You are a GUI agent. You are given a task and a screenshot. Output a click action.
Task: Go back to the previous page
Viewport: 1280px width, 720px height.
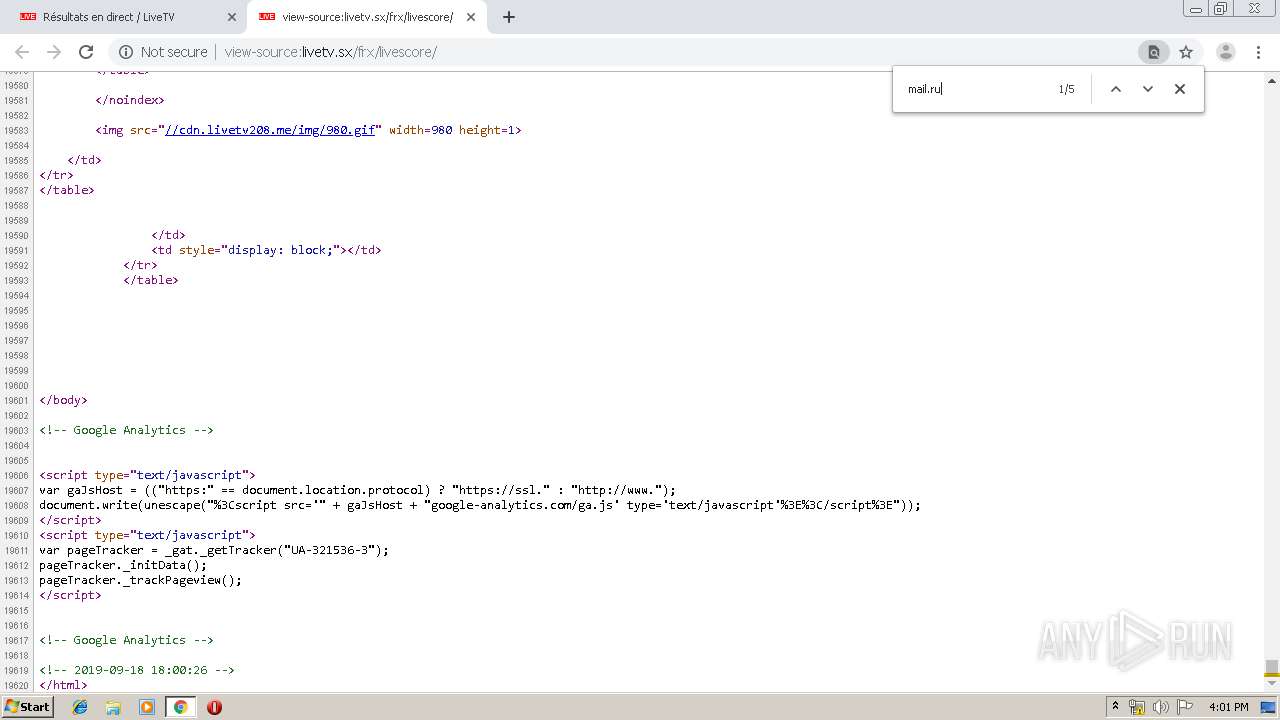[22, 52]
